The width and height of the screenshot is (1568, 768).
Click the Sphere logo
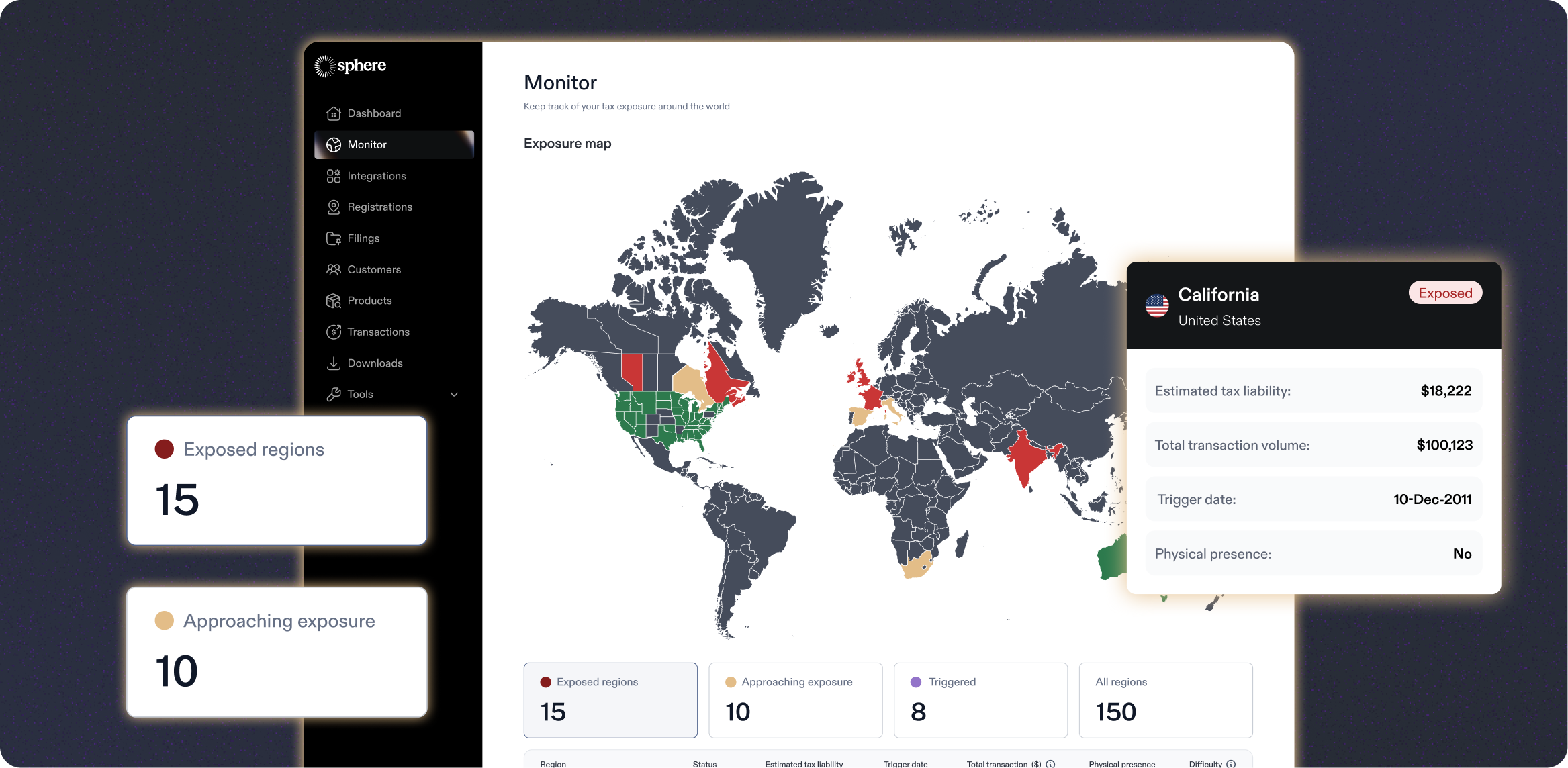point(351,66)
